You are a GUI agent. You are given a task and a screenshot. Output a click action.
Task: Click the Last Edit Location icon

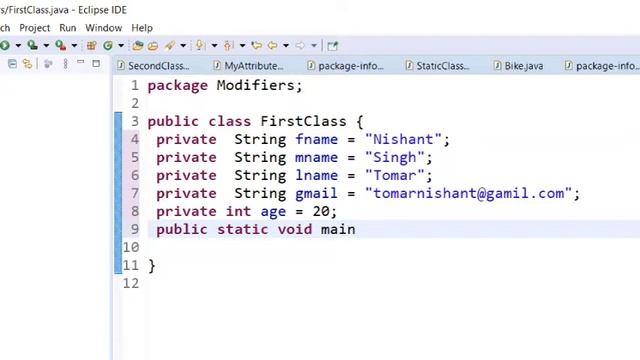(x=256, y=45)
